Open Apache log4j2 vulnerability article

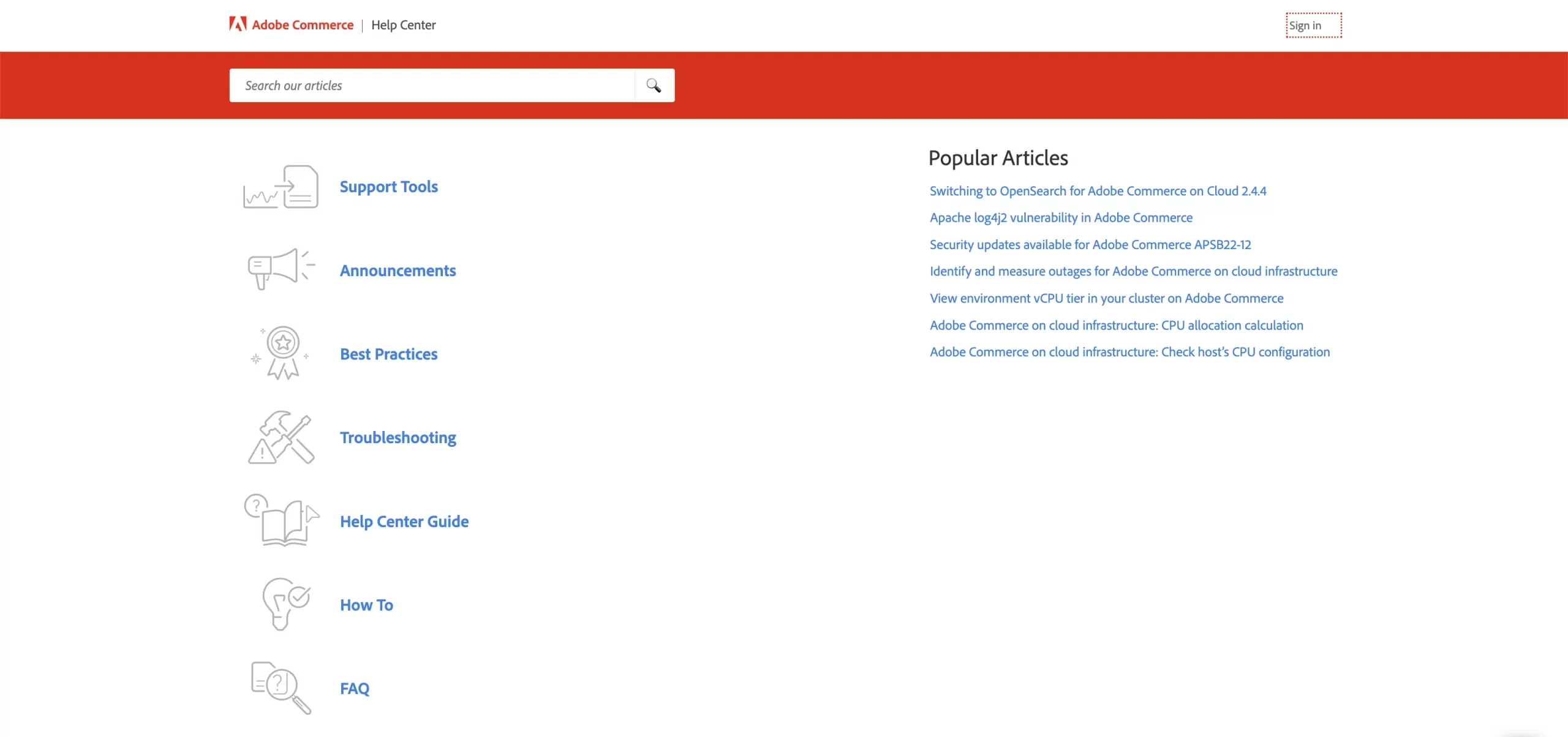coord(1061,218)
